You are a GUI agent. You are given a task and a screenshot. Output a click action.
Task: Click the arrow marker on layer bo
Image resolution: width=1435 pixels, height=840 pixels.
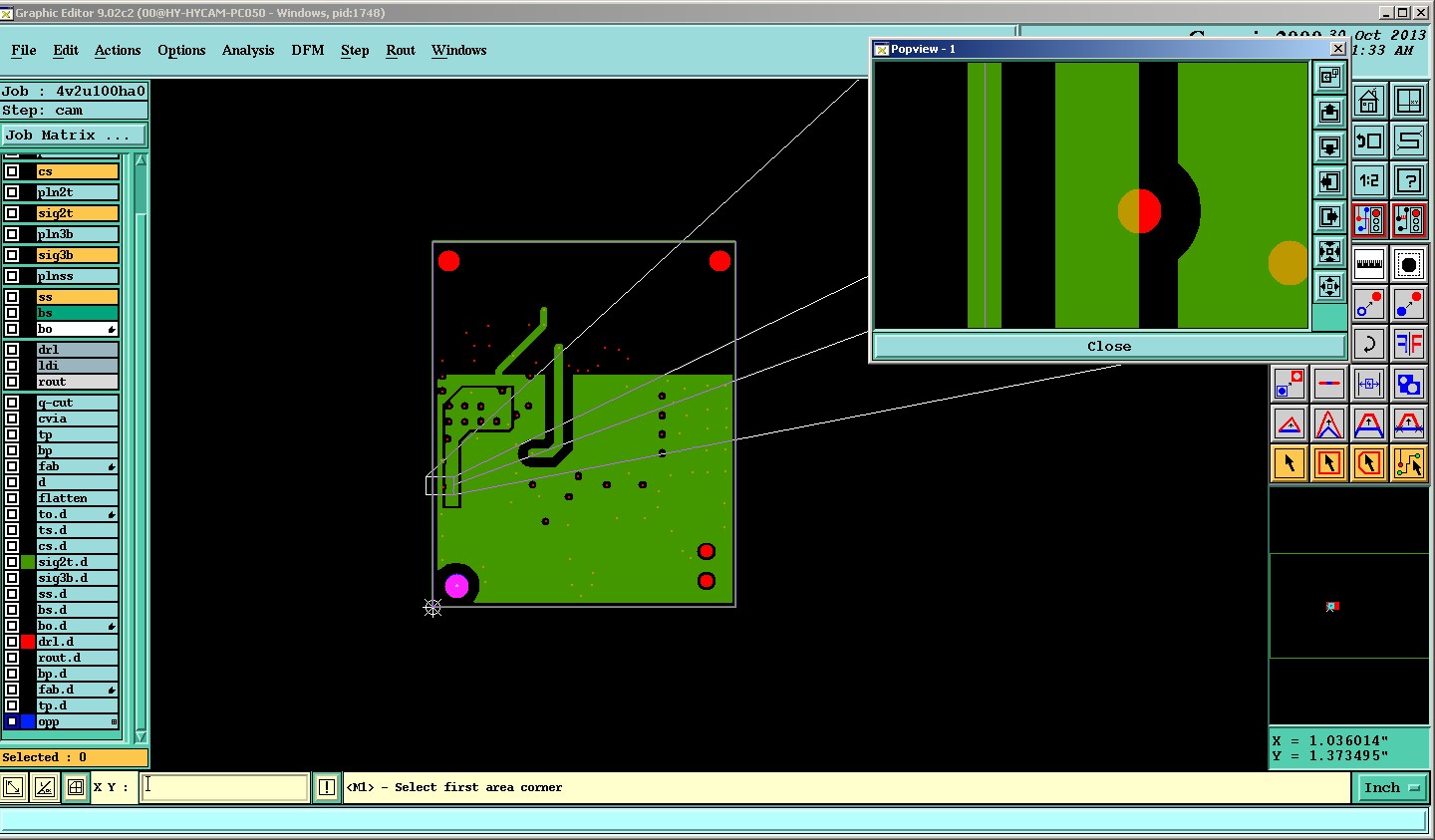(x=112, y=329)
